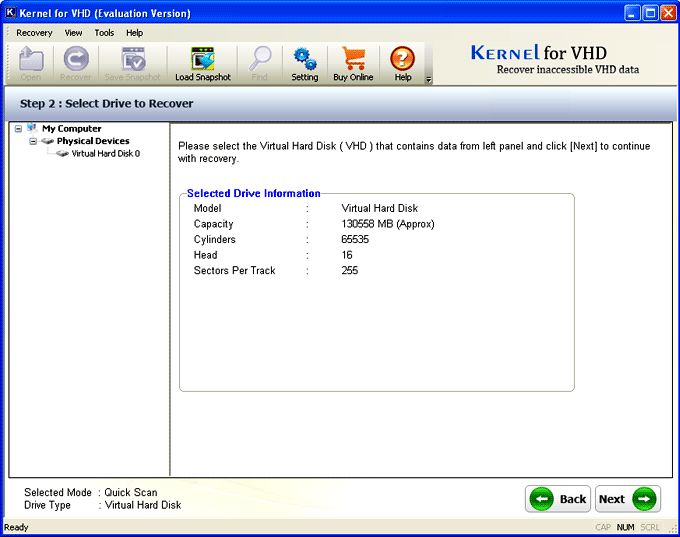Click the Next button

[628, 499]
